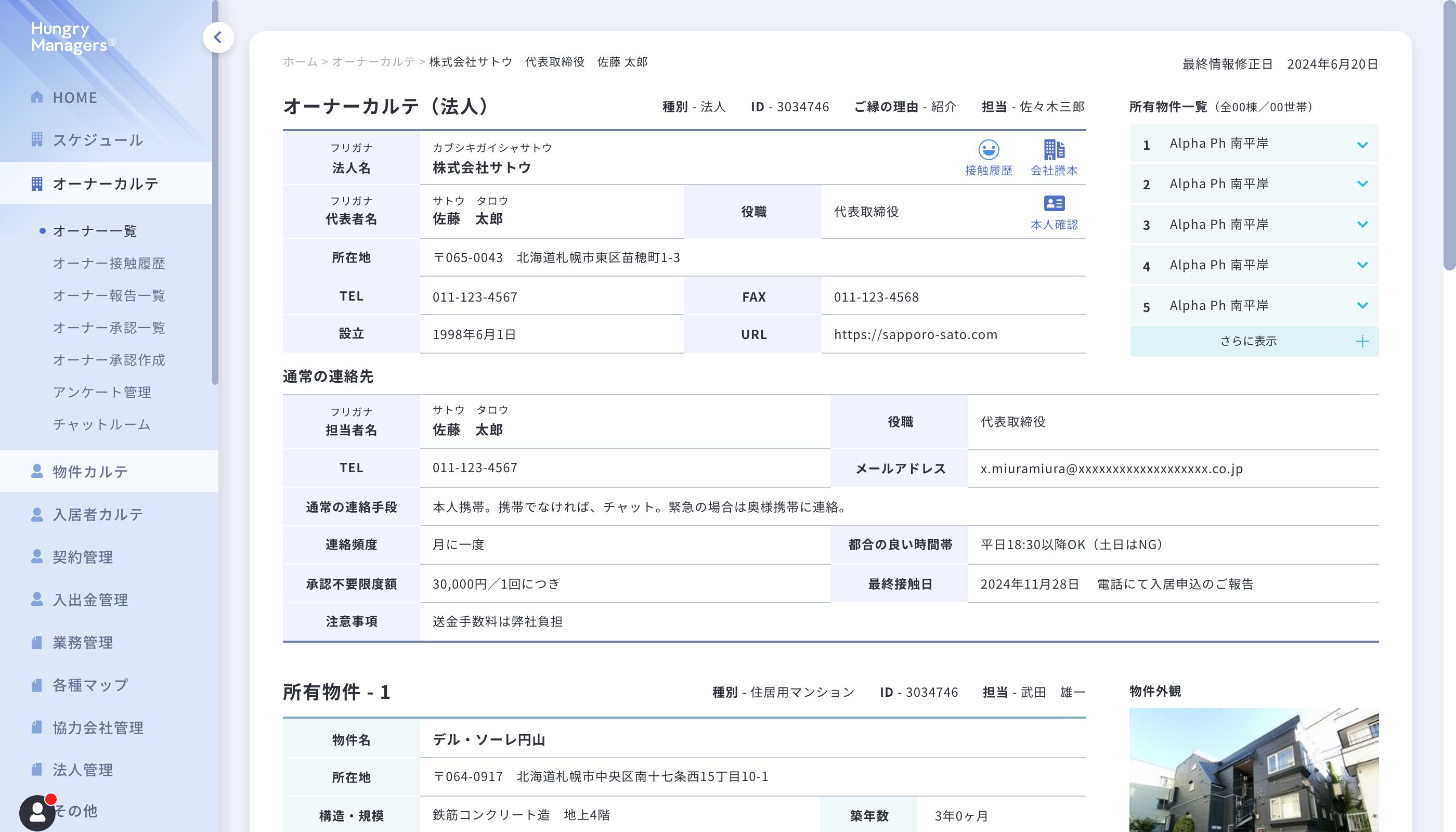1456x832 pixels.
Task: Click the ホーム breadcrumb link
Action: point(300,62)
